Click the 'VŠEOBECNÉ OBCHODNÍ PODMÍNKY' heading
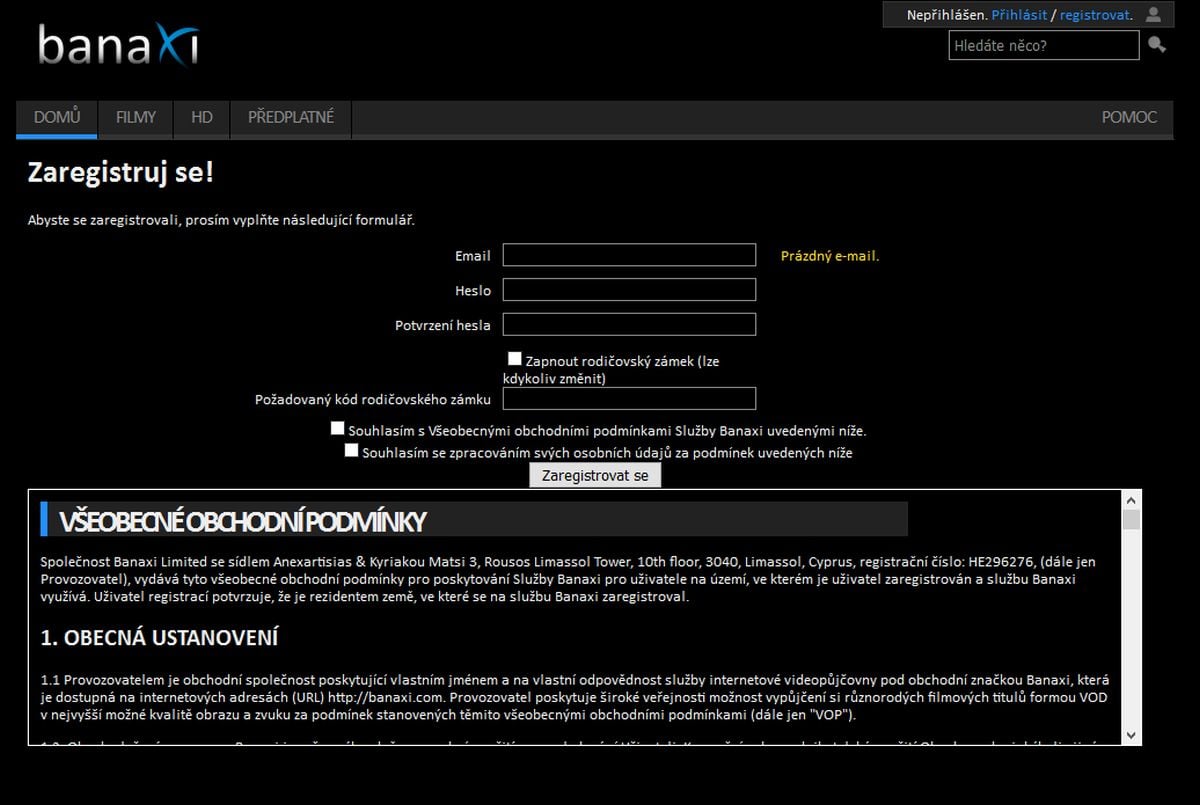 (243, 521)
